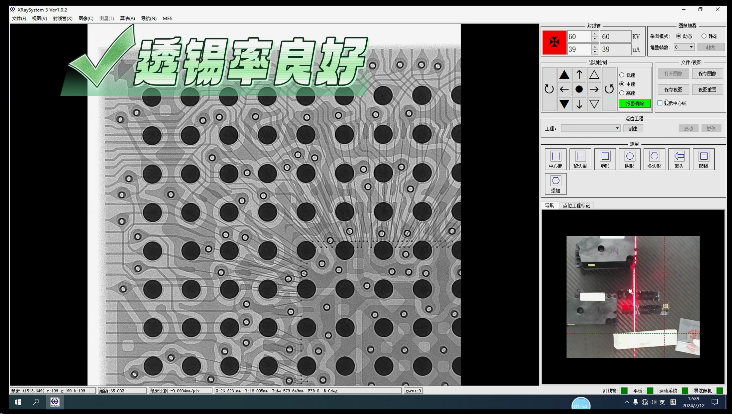Click the center black dot stop button
Image resolution: width=732 pixels, height=414 pixels.
click(x=579, y=89)
